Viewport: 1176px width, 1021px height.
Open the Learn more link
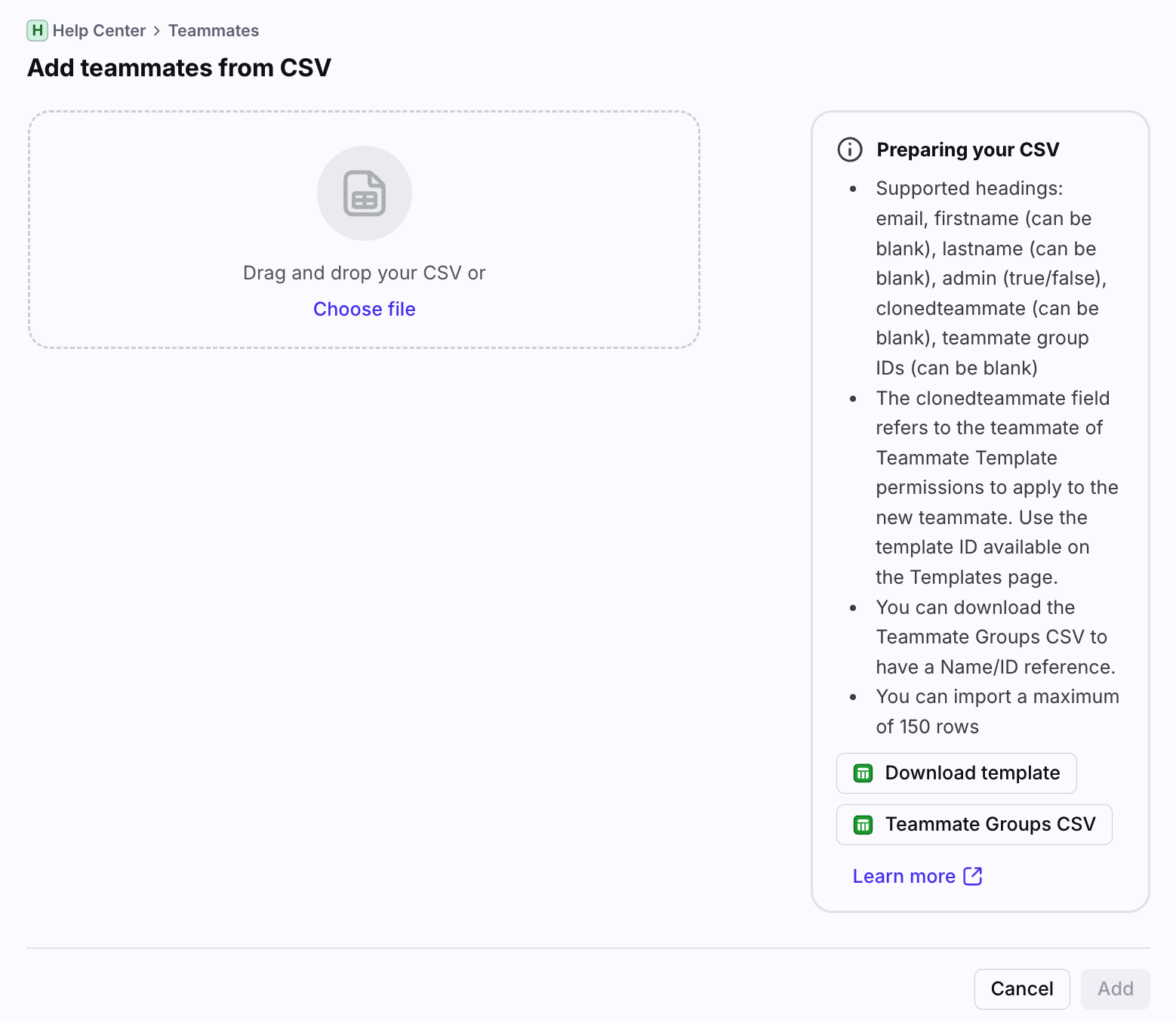coord(904,876)
